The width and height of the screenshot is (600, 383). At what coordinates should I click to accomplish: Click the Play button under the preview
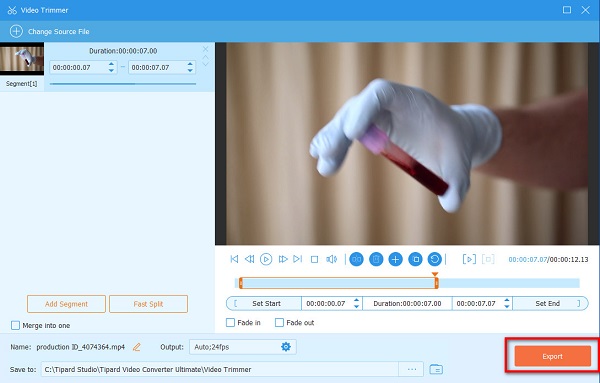[266, 259]
